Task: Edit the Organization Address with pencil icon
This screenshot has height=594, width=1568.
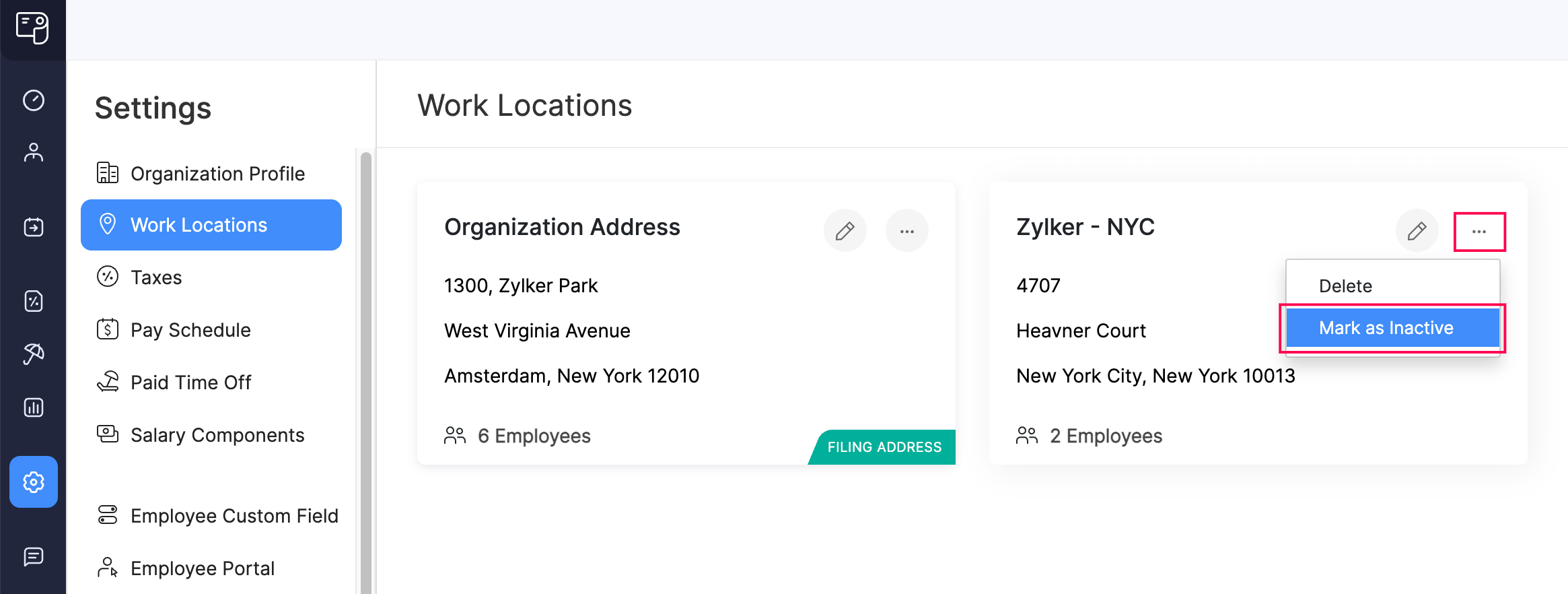Action: click(x=845, y=231)
